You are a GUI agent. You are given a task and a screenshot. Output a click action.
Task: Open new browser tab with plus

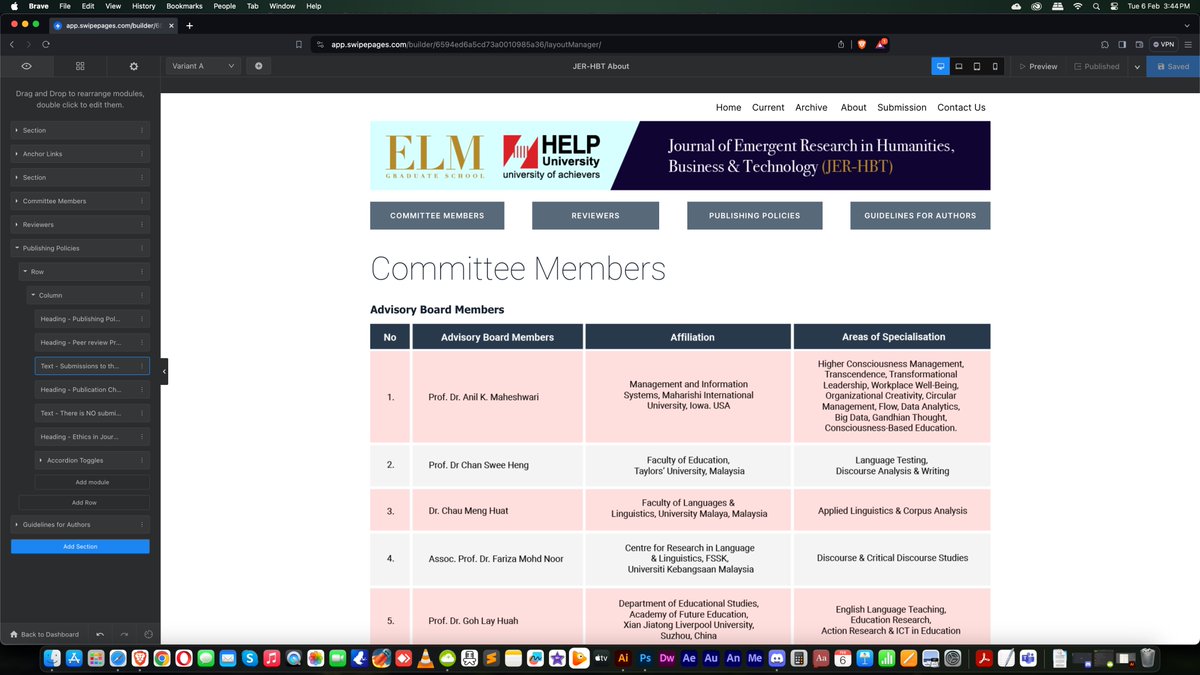(x=189, y=25)
